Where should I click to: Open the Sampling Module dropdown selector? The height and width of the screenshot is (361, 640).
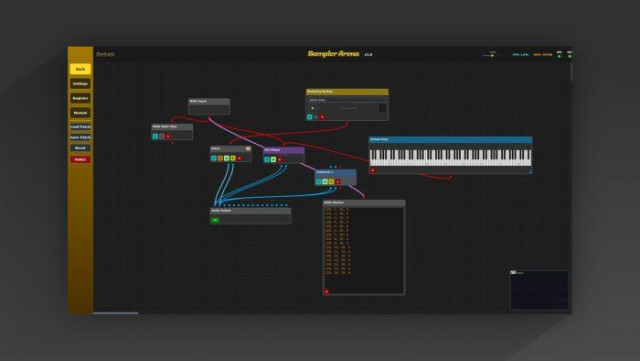[347, 100]
